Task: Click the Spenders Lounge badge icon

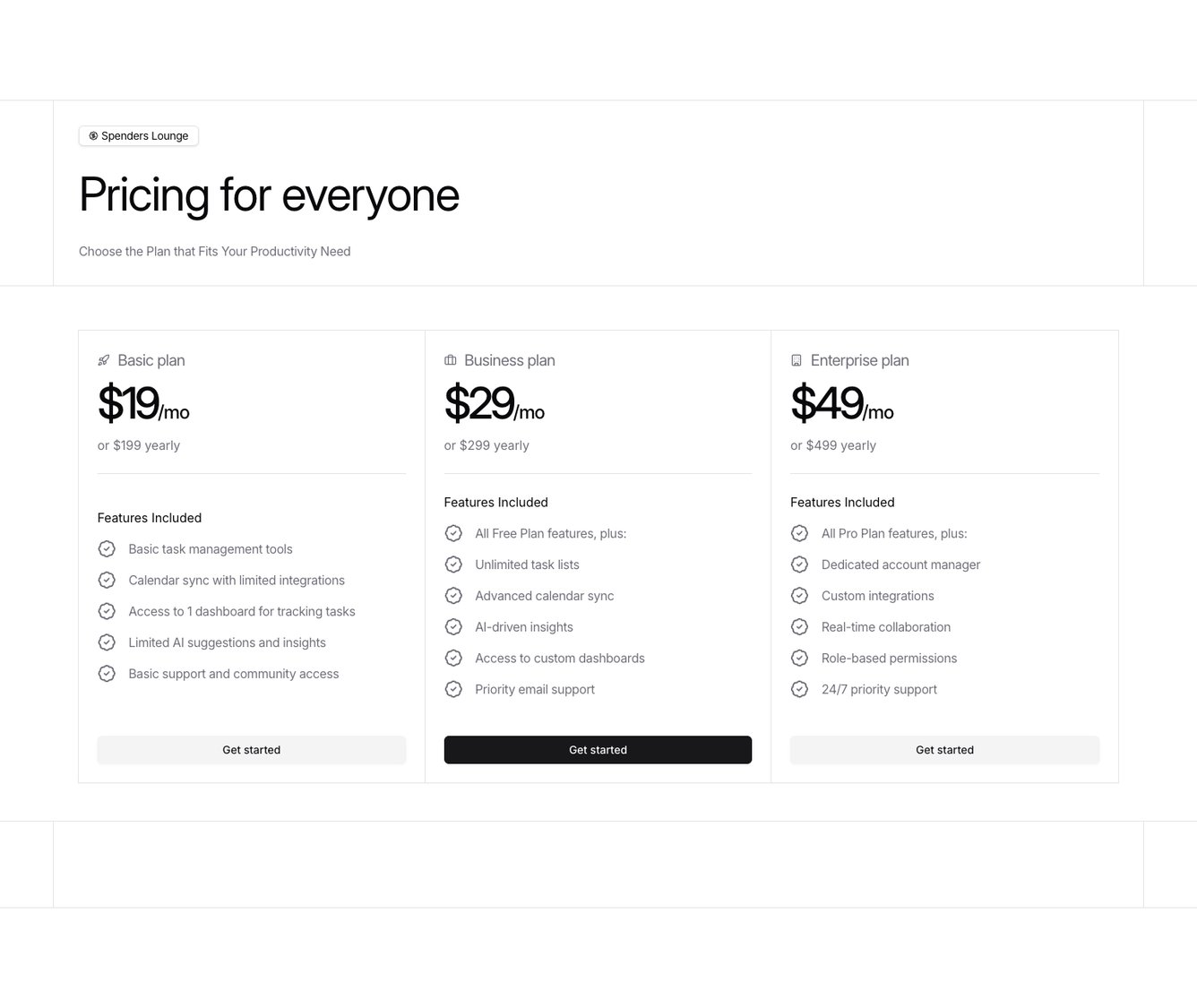Action: tap(93, 136)
